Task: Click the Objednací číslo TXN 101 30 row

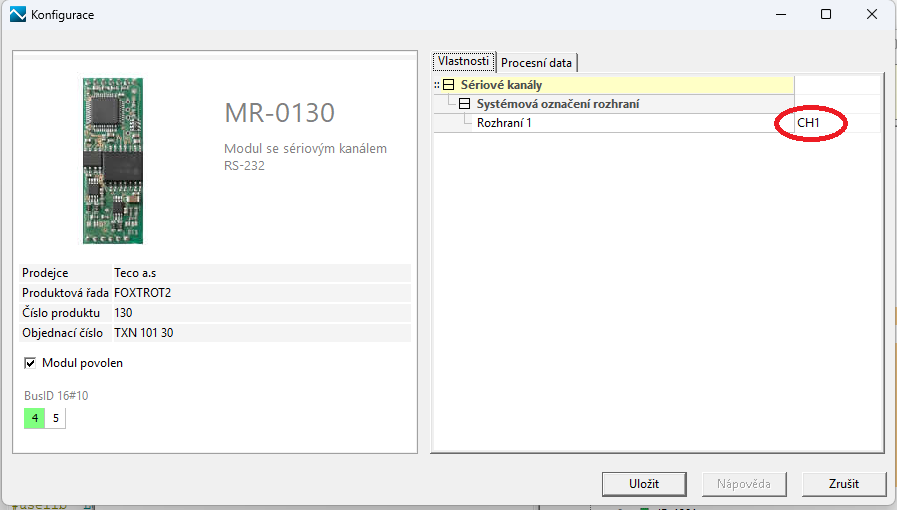Action: (215, 333)
